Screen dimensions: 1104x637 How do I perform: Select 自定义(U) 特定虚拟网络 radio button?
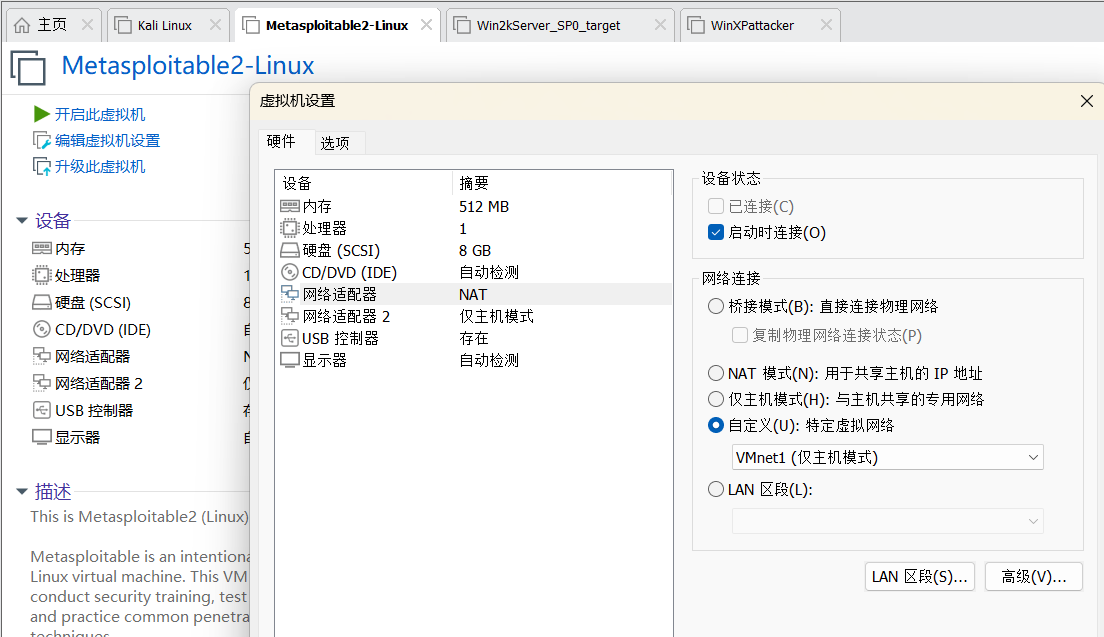pyautogui.click(x=715, y=425)
